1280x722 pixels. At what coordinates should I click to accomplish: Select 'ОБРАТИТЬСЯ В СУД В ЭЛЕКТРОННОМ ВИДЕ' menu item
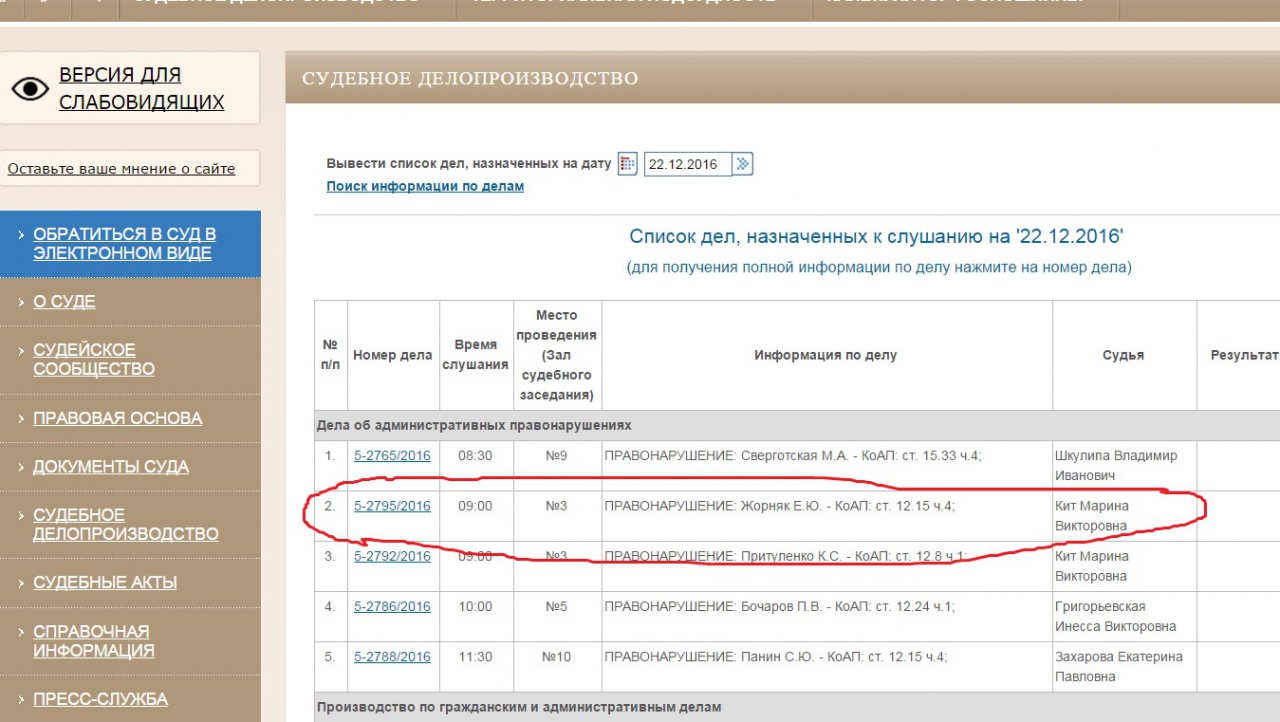click(x=124, y=244)
